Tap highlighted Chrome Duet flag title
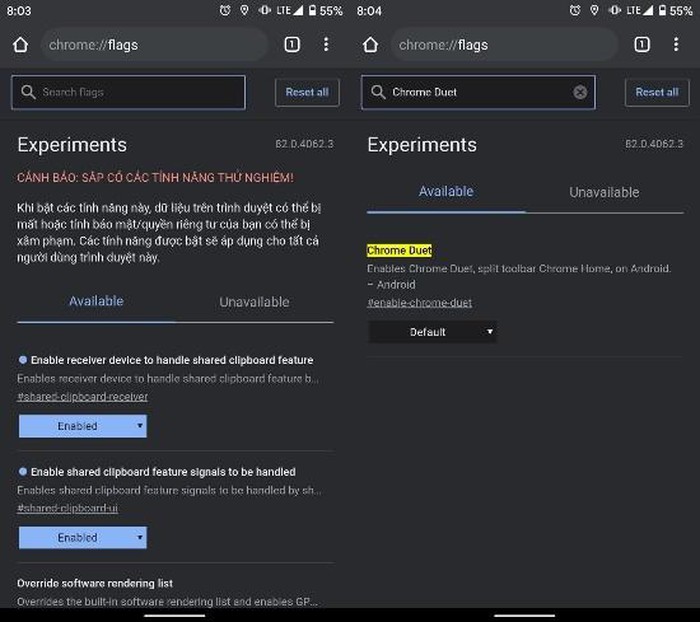Screen dimensions: 700x622 [400, 250]
